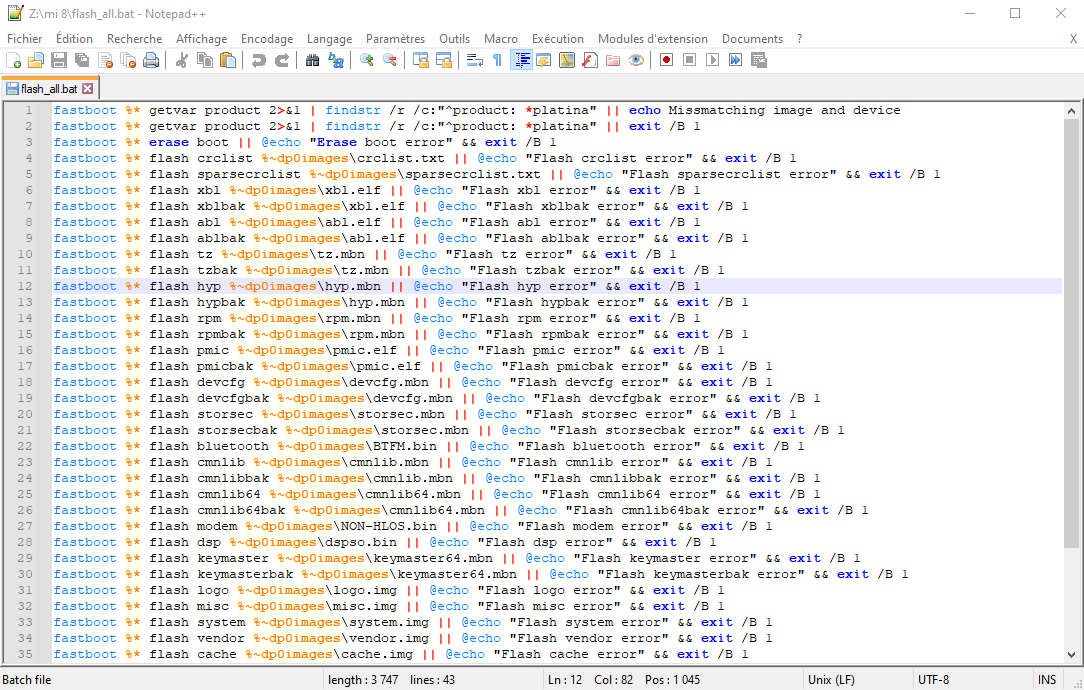Save the current file via toolbar
The height and width of the screenshot is (690, 1084).
[59, 60]
